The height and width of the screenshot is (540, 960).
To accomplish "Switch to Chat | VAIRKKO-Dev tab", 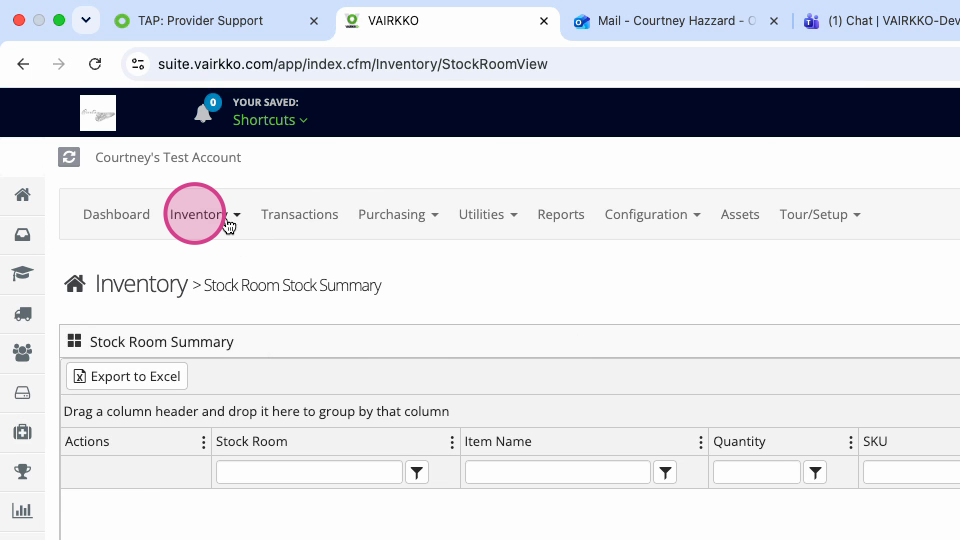I will (x=879, y=21).
